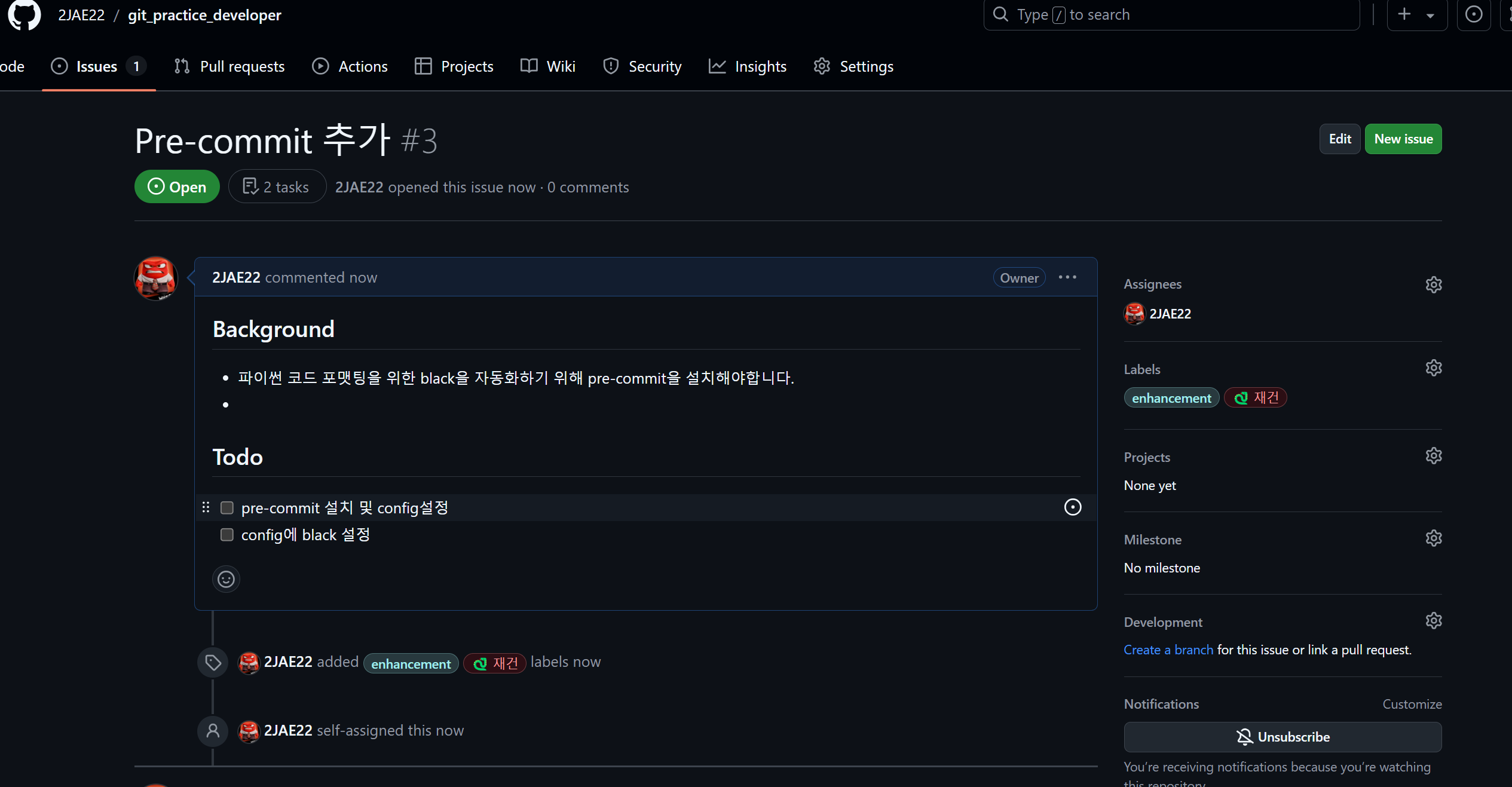Open the comment three-dots options menu
The height and width of the screenshot is (787, 1512).
point(1067,277)
